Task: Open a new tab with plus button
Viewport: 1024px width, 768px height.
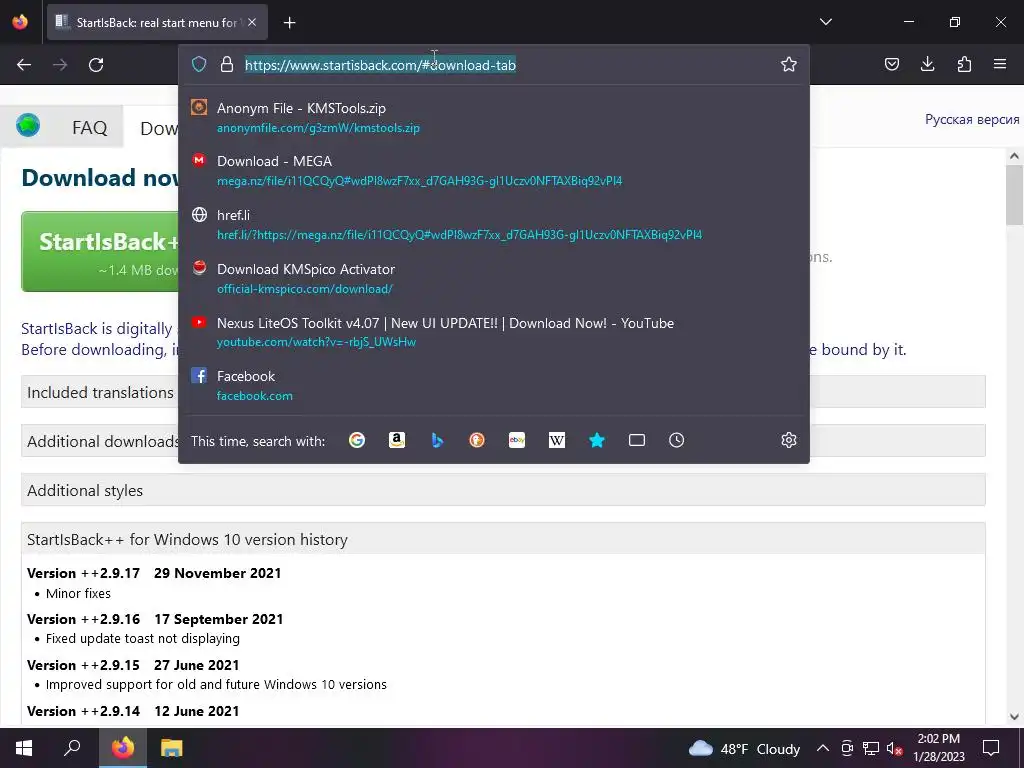Action: coord(289,23)
